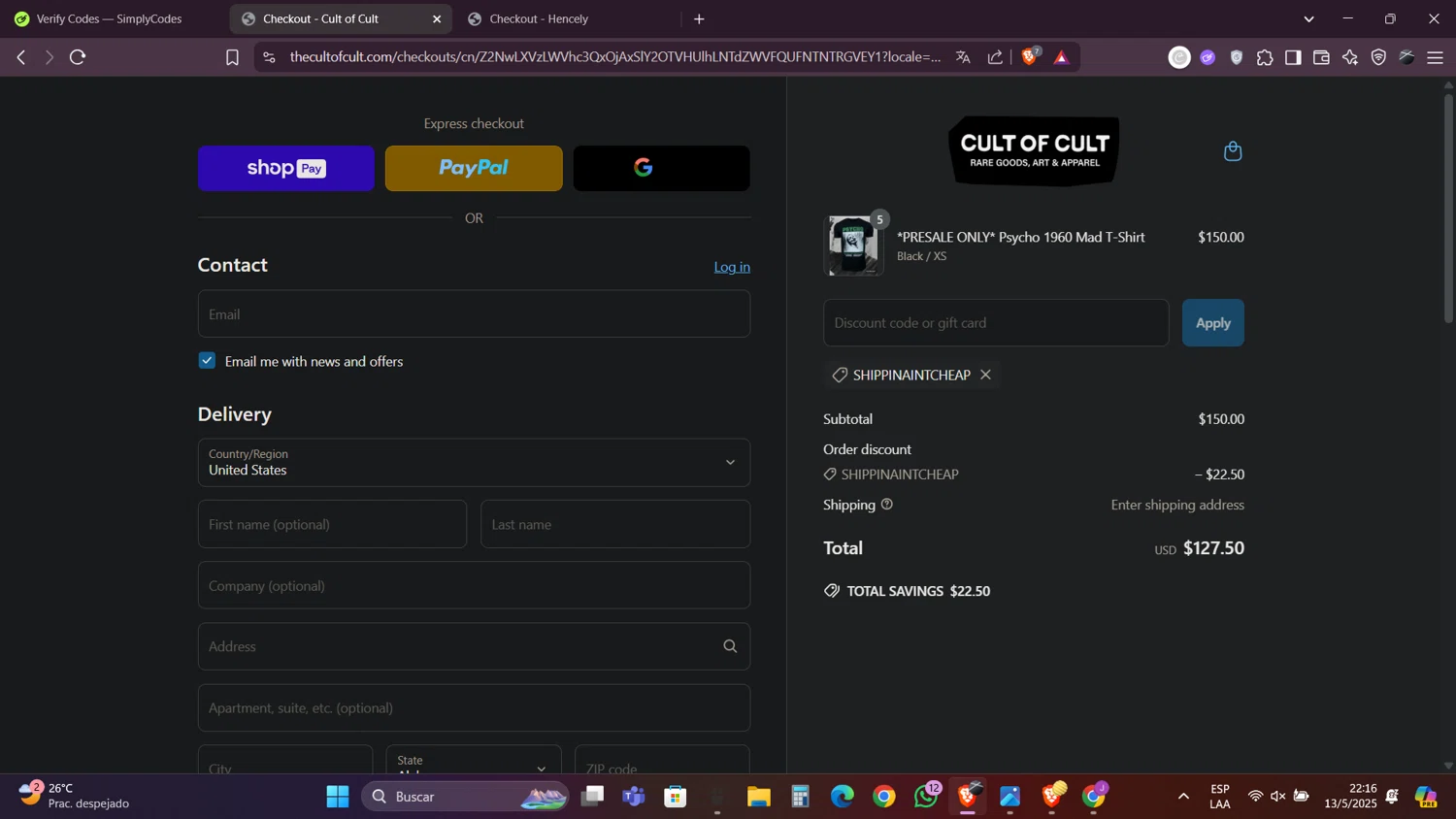Open Windows Start menu
Image resolution: width=1456 pixels, height=819 pixels.
338,797
